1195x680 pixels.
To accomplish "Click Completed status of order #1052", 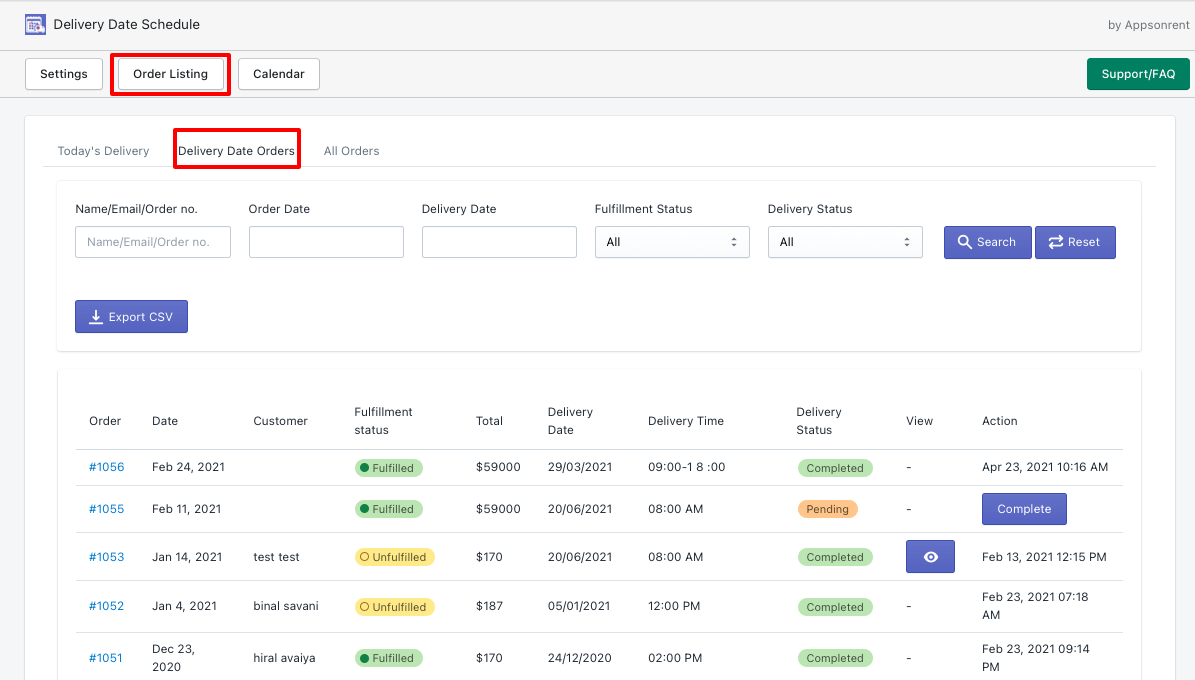I will (835, 607).
